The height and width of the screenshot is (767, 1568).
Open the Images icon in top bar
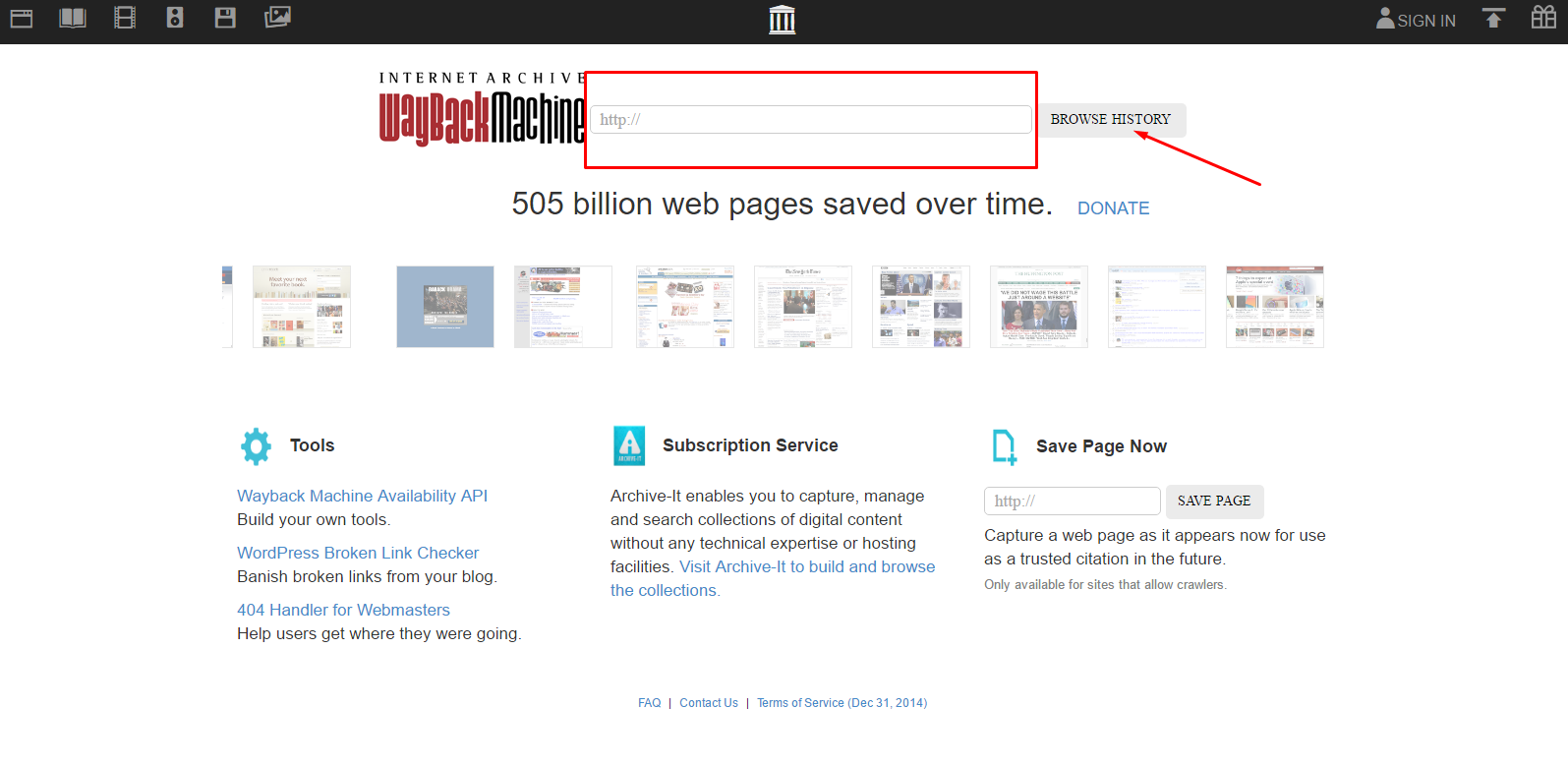(x=277, y=18)
